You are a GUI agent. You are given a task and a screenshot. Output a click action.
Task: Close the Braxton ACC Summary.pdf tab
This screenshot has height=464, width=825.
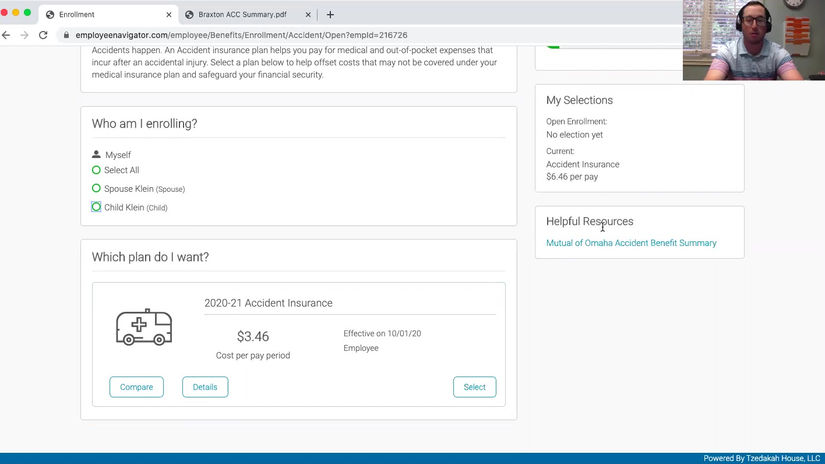(x=308, y=15)
